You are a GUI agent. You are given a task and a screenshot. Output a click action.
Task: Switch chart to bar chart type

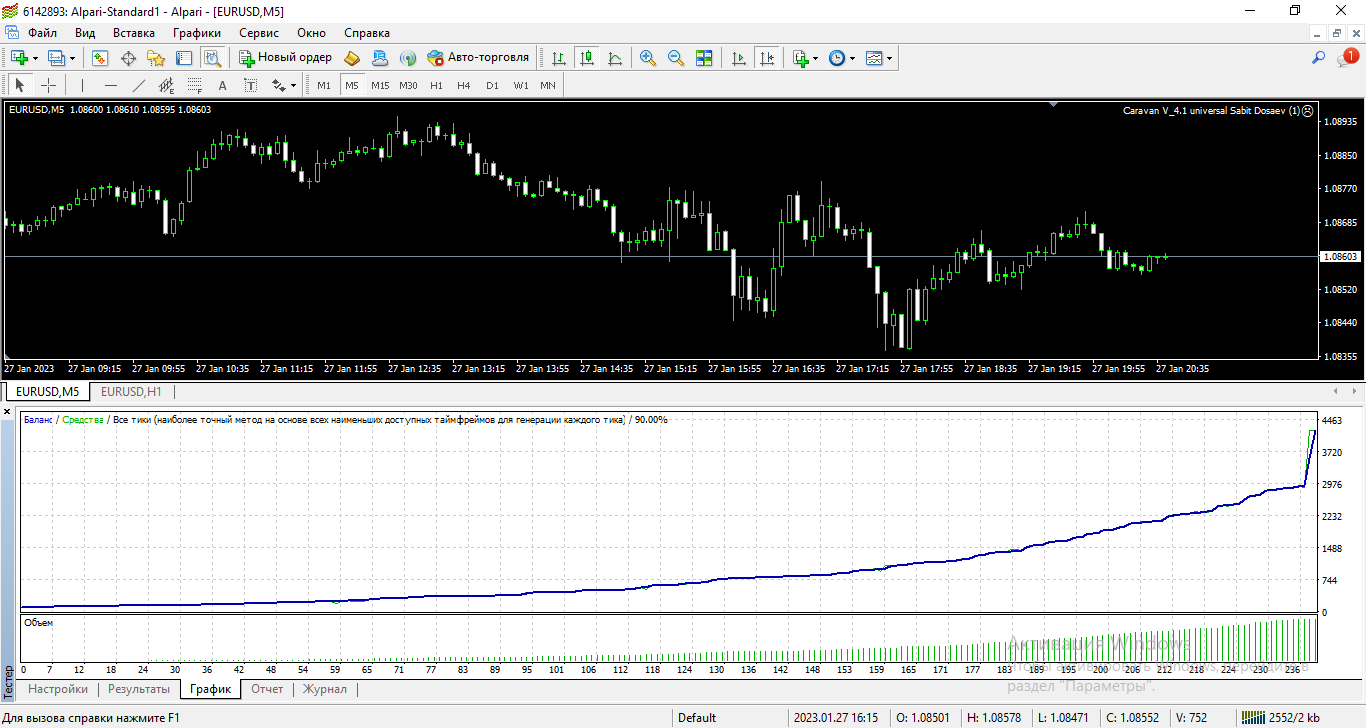(559, 58)
